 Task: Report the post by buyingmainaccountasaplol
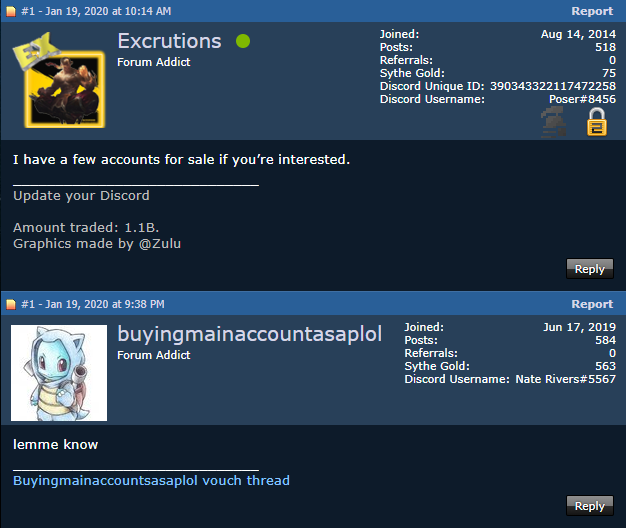click(x=592, y=304)
